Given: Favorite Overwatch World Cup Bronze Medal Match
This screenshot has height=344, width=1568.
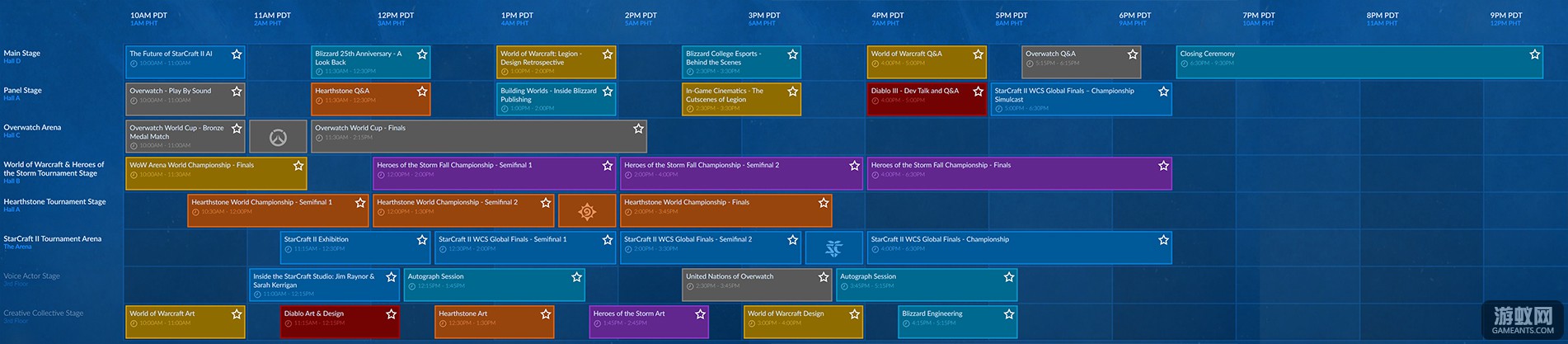Looking at the screenshot, I should point(237,129).
